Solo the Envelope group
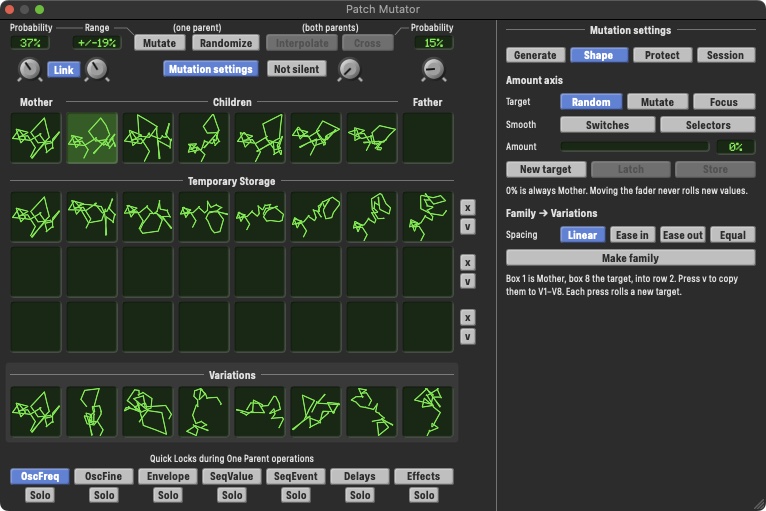This screenshot has height=511, width=766. click(x=168, y=495)
